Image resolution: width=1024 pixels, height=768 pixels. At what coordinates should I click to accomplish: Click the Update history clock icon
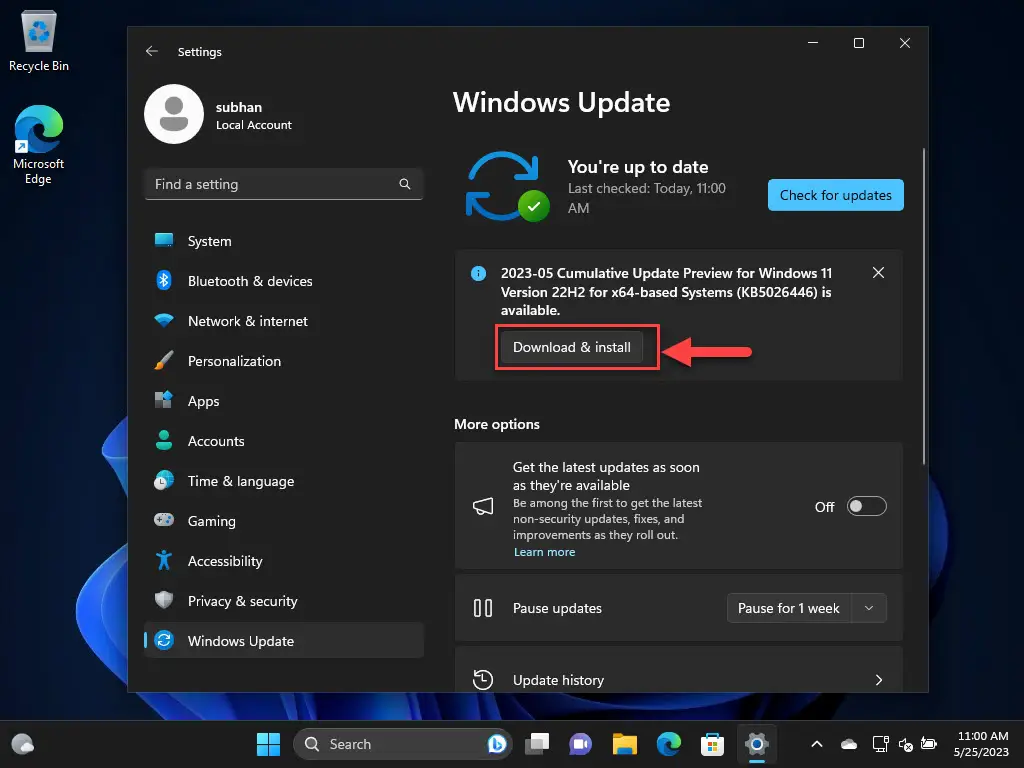point(483,680)
